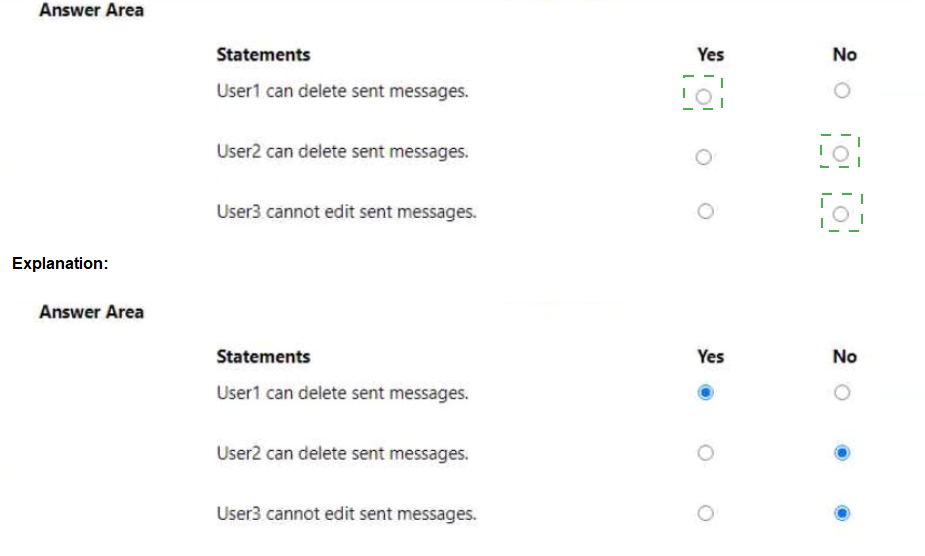925x556 pixels.
Task: Select No for User3 in upper answer area
Action: 841,214
